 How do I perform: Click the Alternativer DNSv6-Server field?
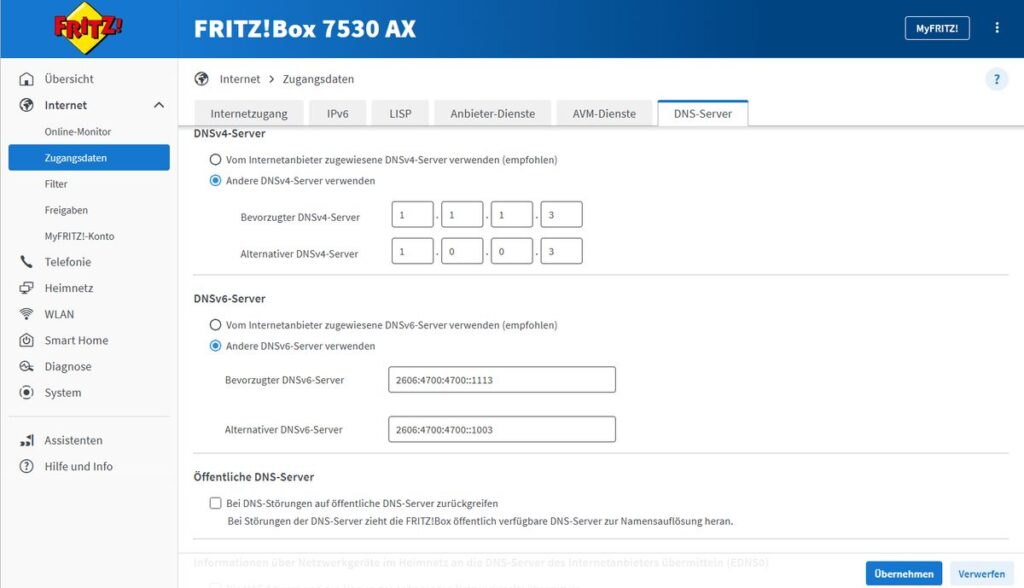502,429
